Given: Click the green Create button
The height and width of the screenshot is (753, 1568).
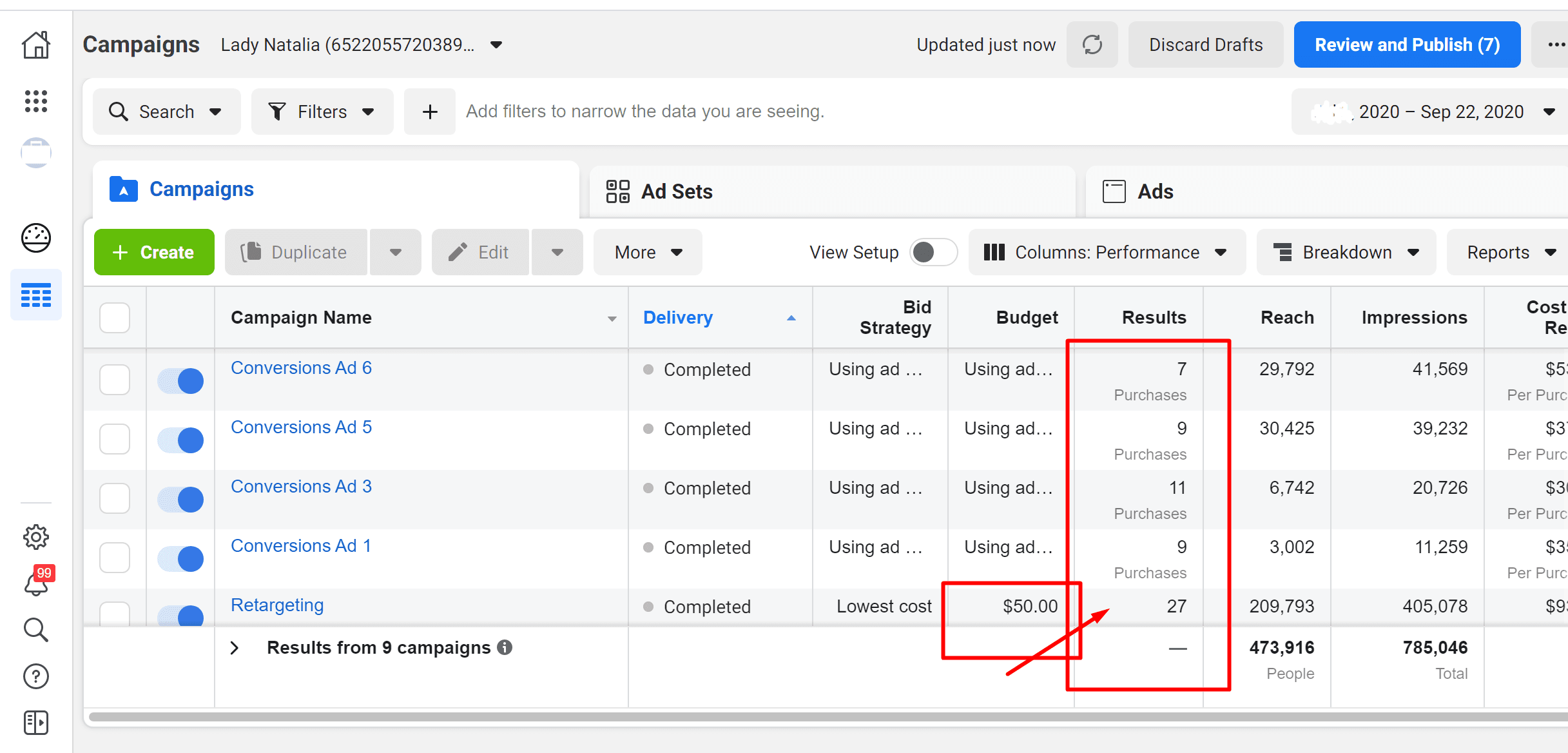Looking at the screenshot, I should click(154, 252).
